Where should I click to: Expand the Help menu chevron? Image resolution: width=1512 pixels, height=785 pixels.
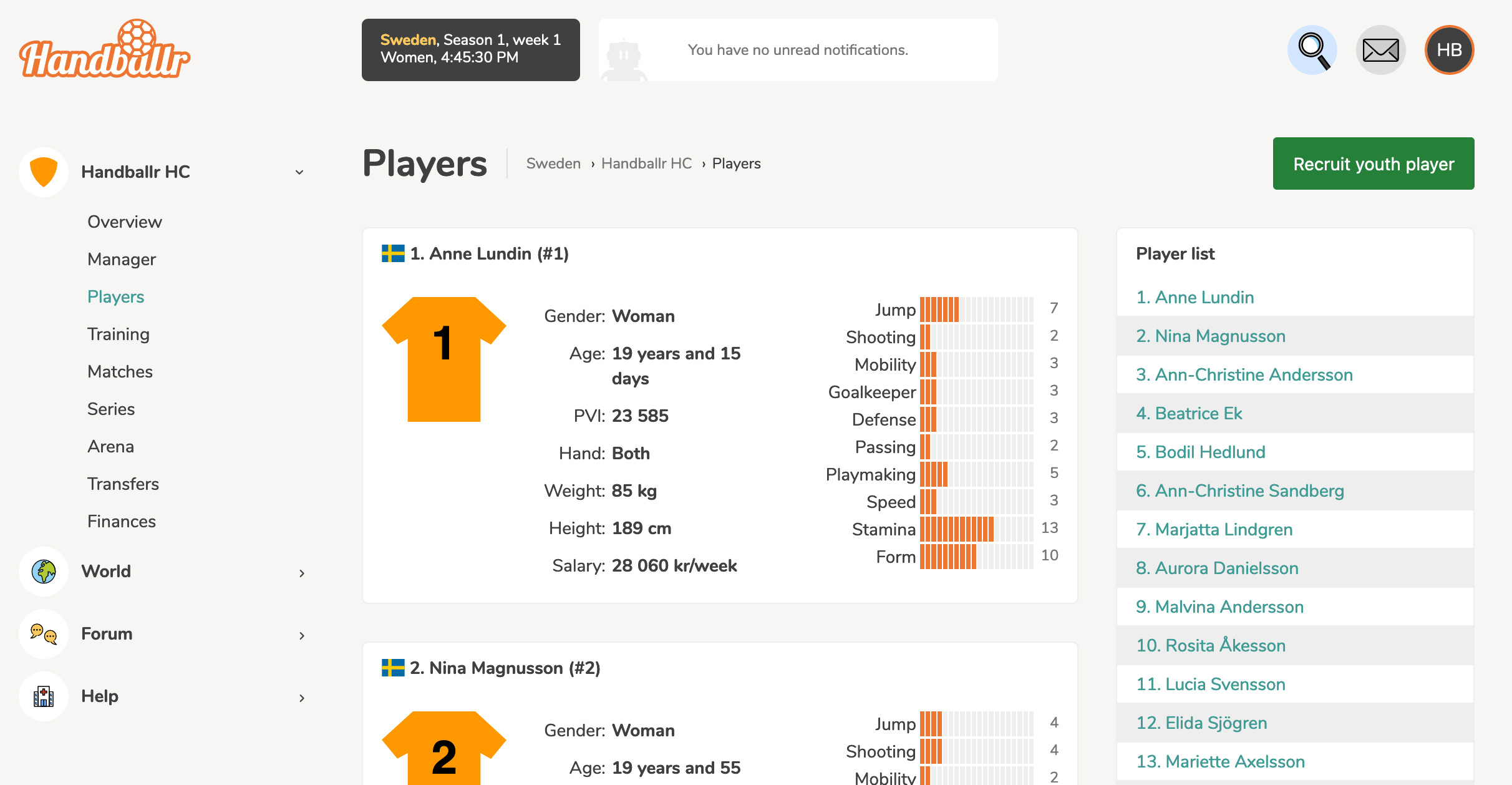(302, 698)
